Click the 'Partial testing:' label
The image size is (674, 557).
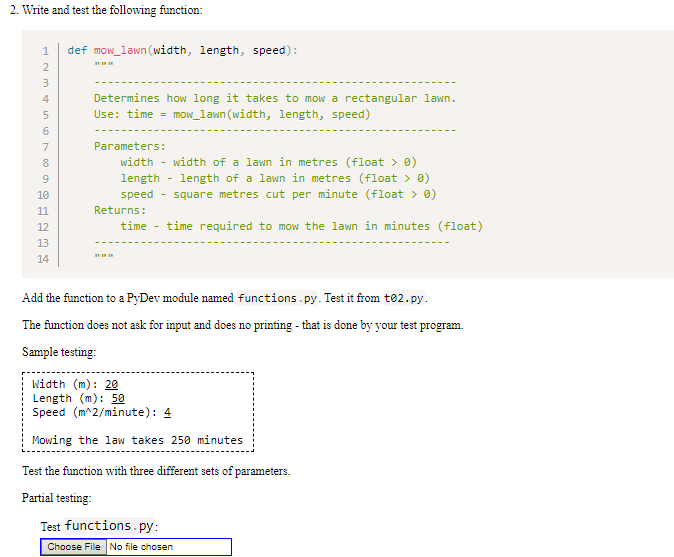point(57,498)
